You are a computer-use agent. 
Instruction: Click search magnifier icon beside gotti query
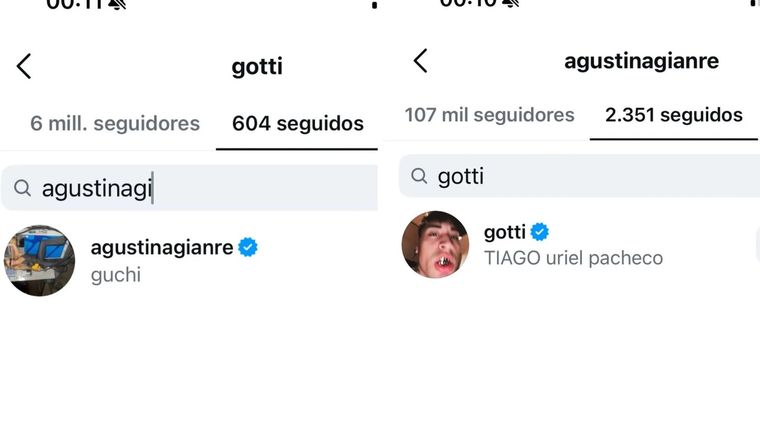pyautogui.click(x=419, y=176)
